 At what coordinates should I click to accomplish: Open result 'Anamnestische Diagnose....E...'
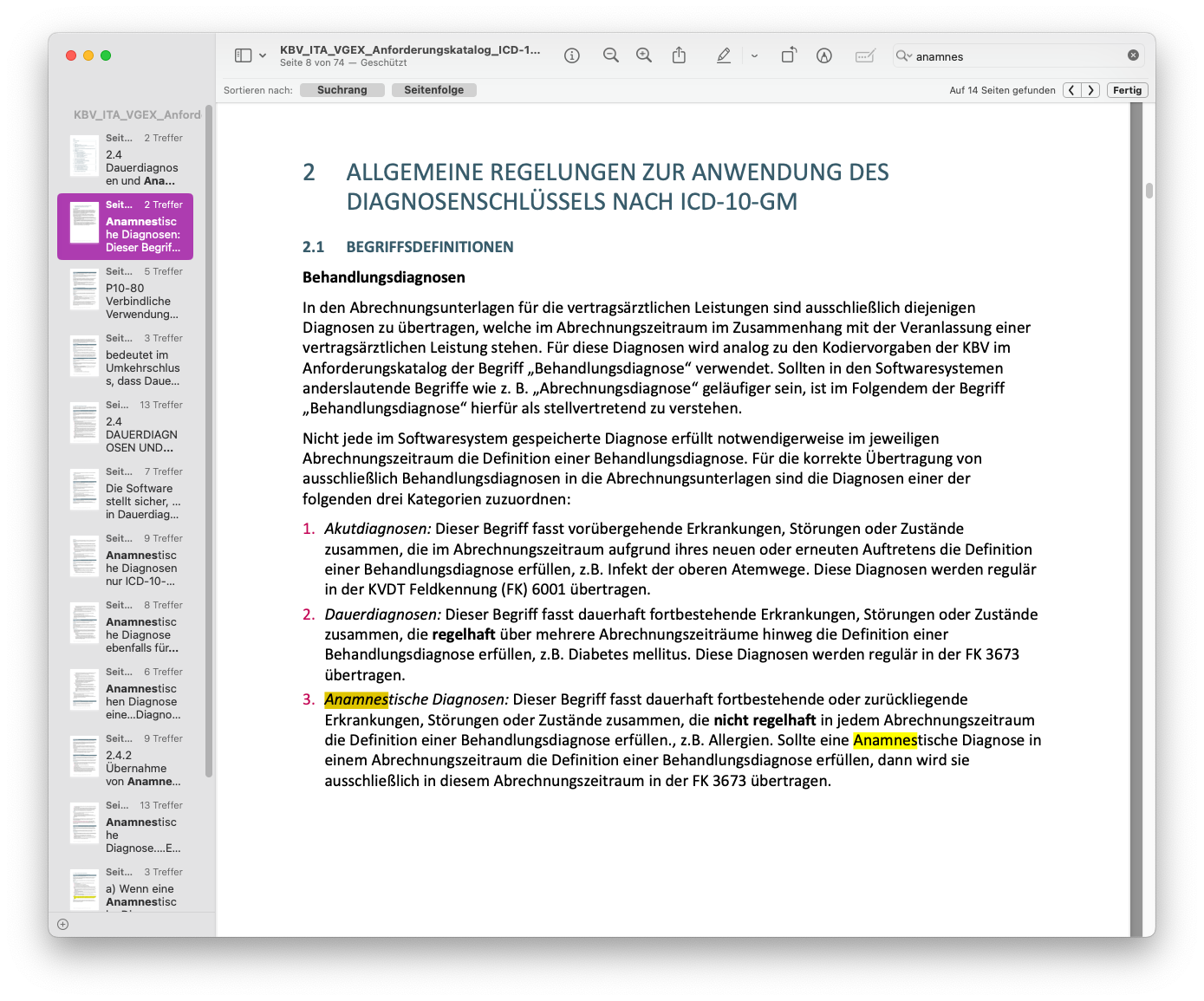[x=125, y=827]
